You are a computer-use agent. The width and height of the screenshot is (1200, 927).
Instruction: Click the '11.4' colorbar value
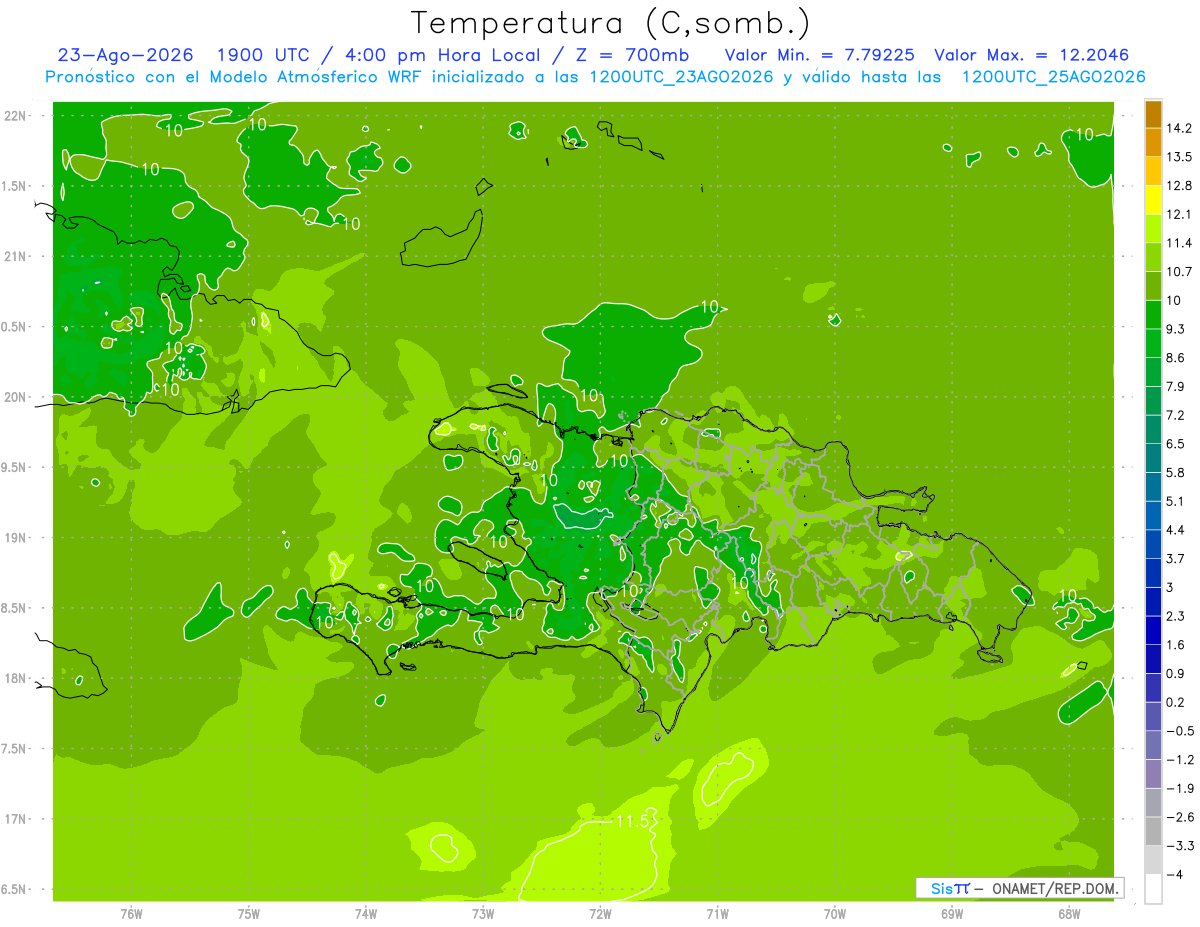click(1179, 243)
